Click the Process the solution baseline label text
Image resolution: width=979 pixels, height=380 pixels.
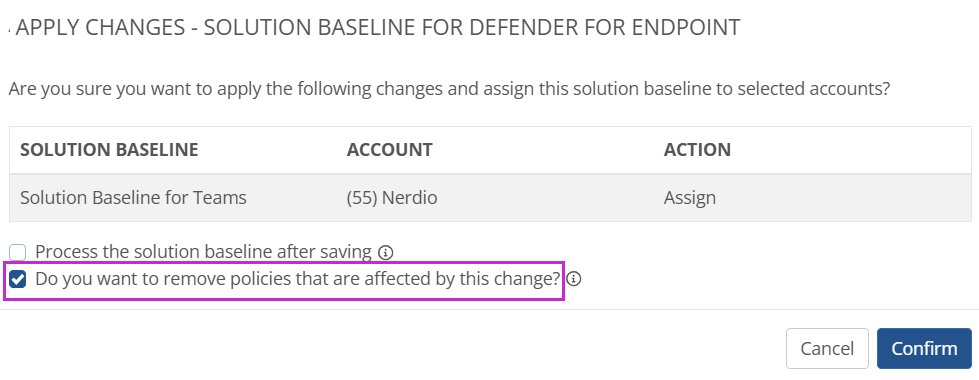pos(204,252)
